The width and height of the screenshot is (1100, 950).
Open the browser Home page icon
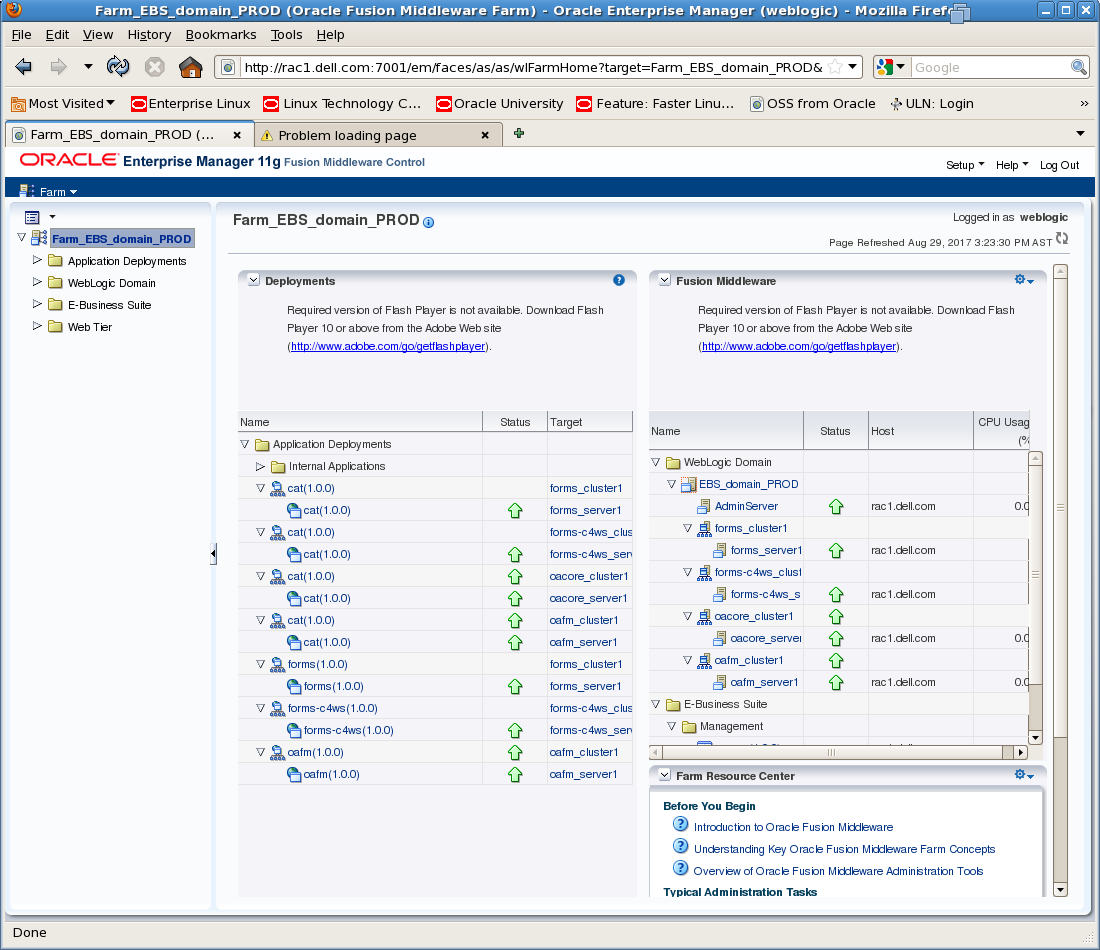point(190,67)
